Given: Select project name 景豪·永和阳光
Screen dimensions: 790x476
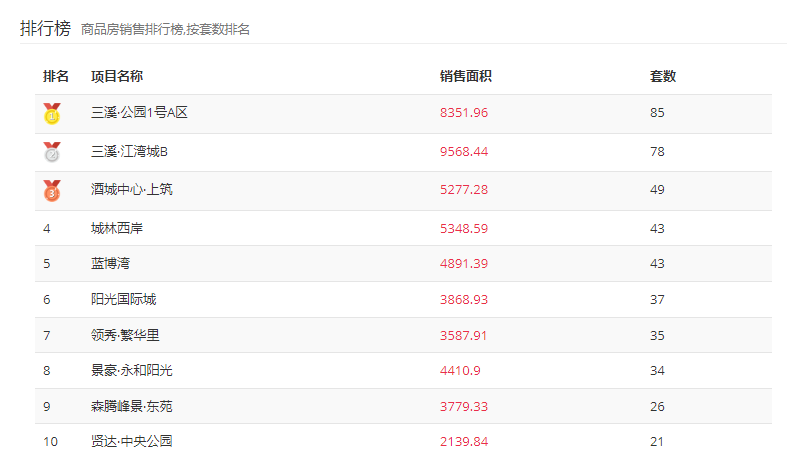Looking at the screenshot, I should point(131,370).
